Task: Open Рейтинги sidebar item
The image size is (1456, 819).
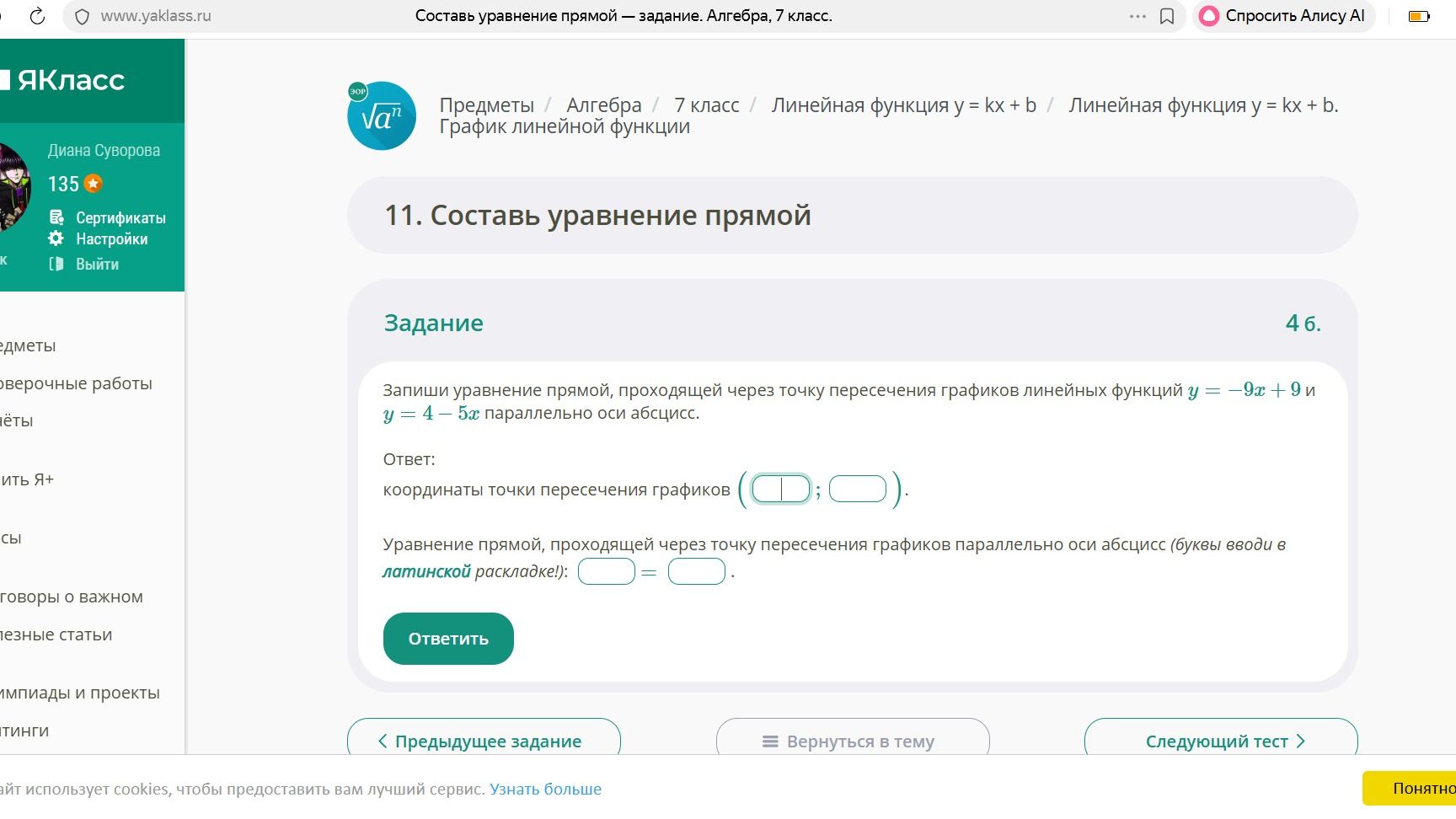Action: click(24, 731)
